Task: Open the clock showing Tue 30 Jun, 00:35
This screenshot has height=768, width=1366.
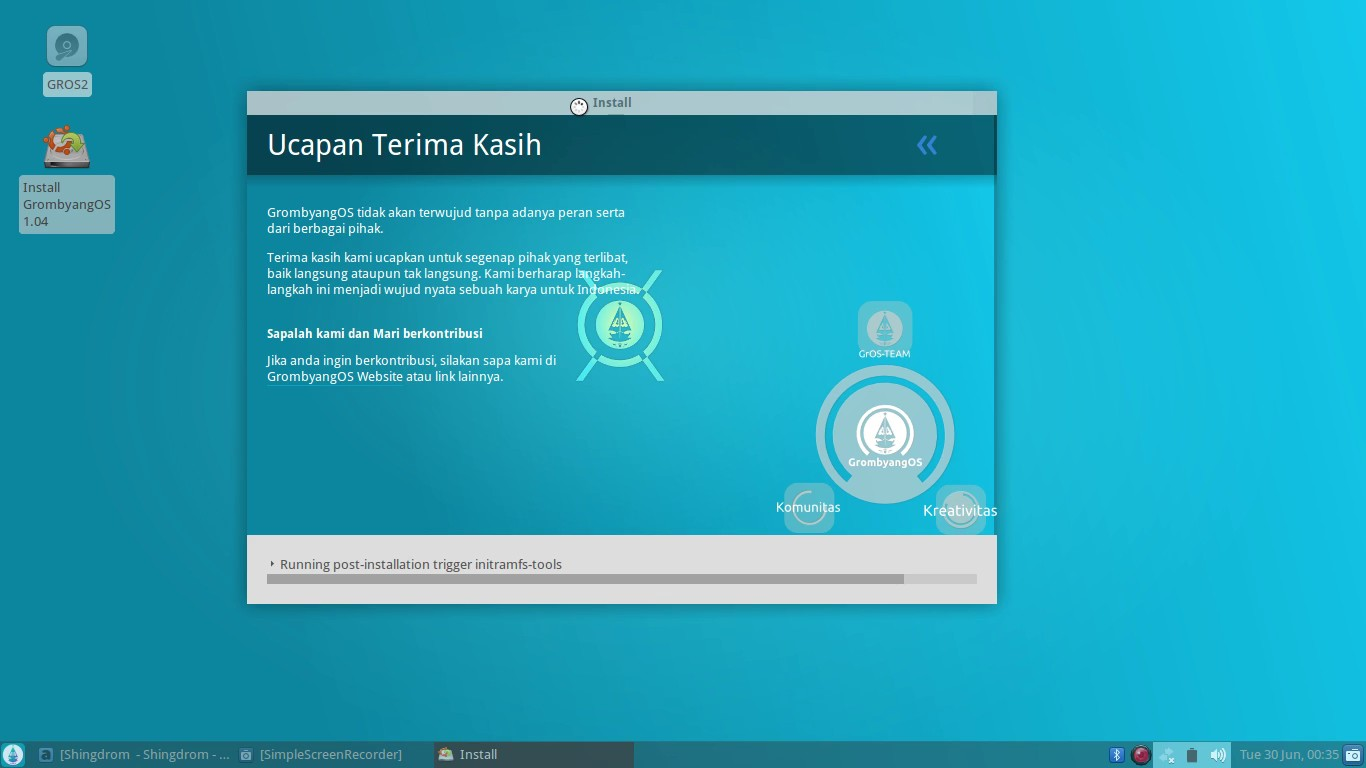Action: (1289, 755)
